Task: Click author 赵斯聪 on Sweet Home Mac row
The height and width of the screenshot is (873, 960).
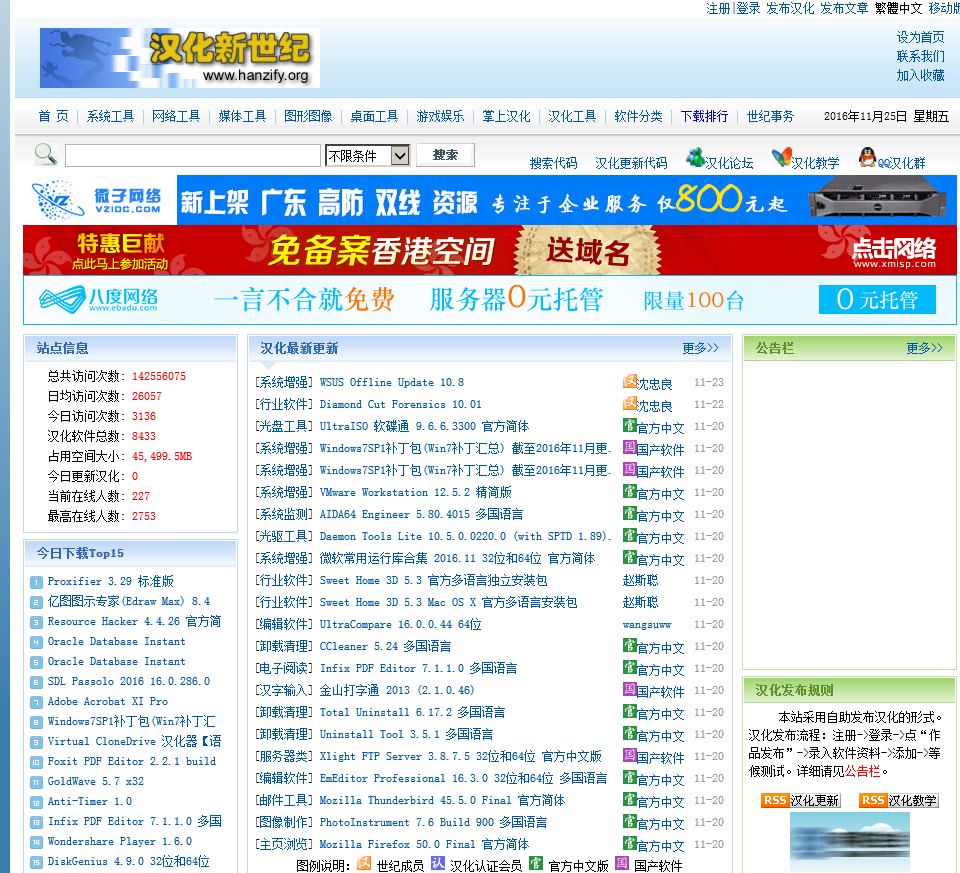Action: click(x=640, y=603)
